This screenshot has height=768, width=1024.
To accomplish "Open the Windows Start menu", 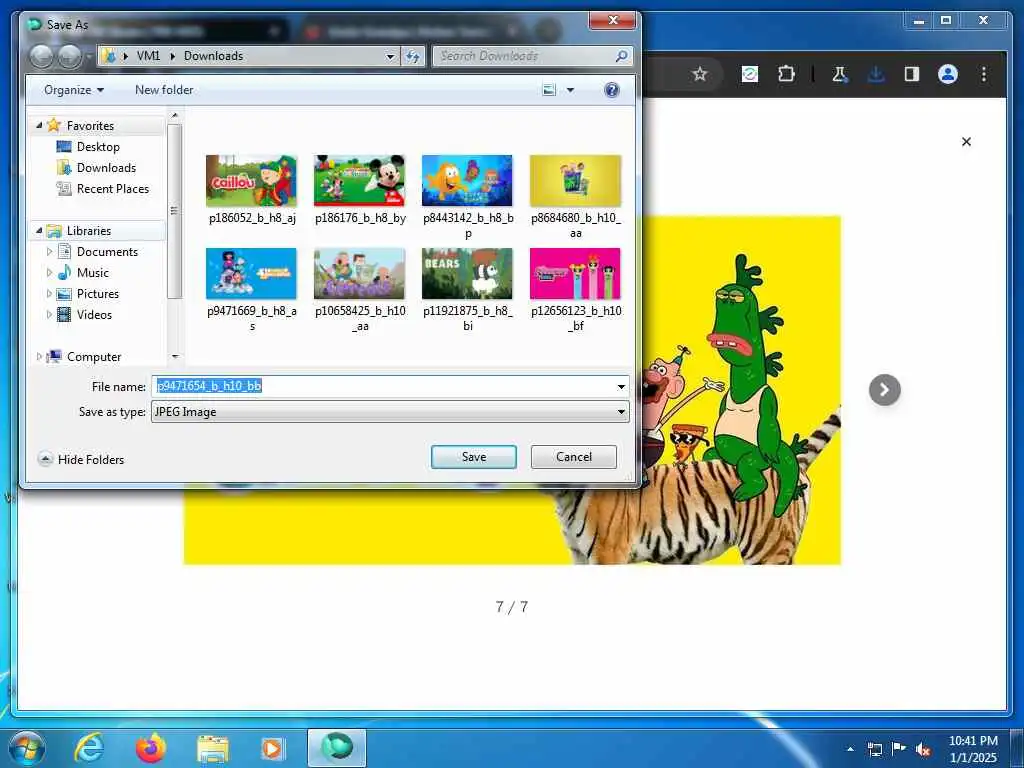I will 27,748.
